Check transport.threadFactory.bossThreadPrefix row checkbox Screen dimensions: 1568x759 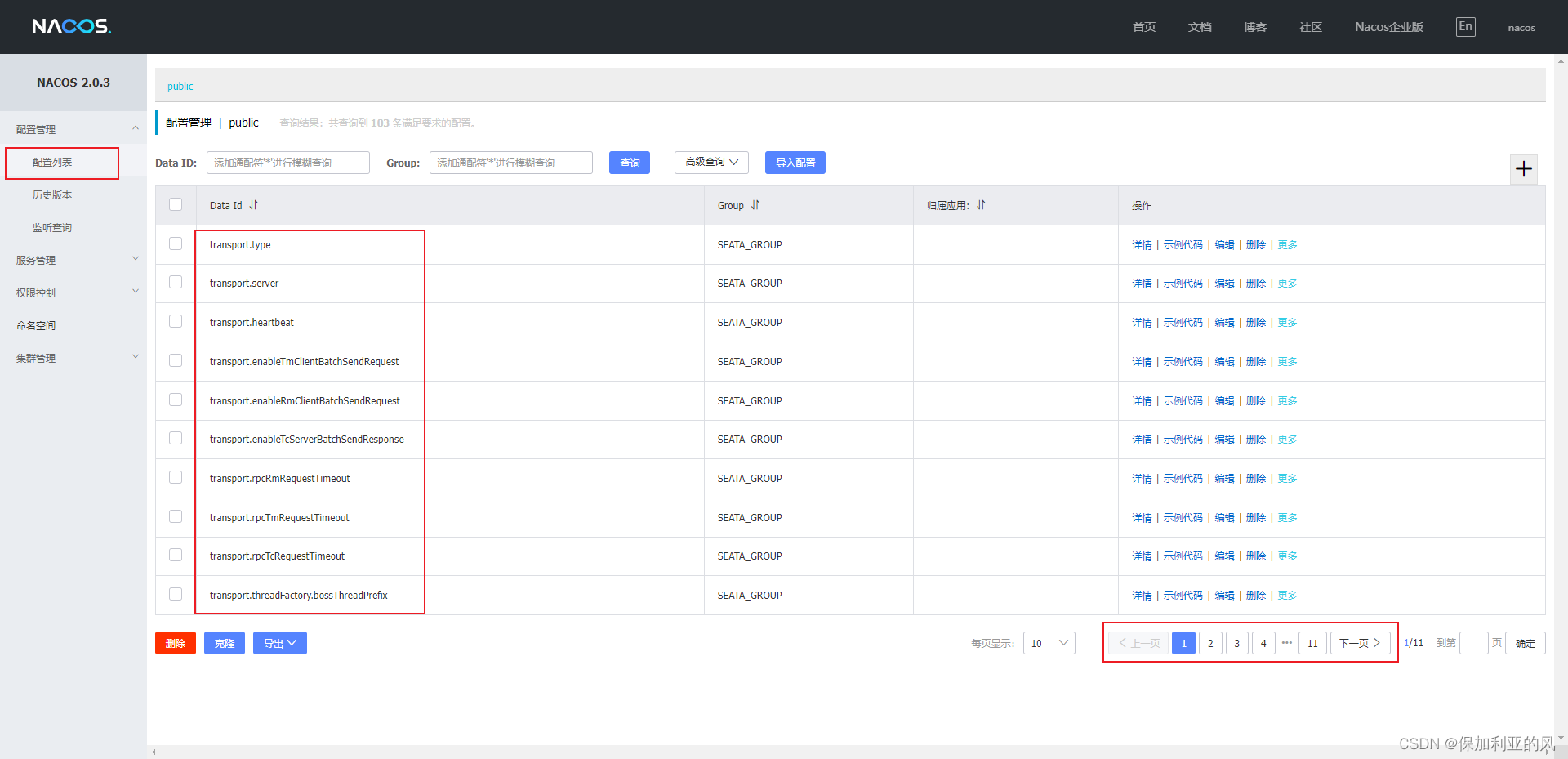tap(176, 594)
